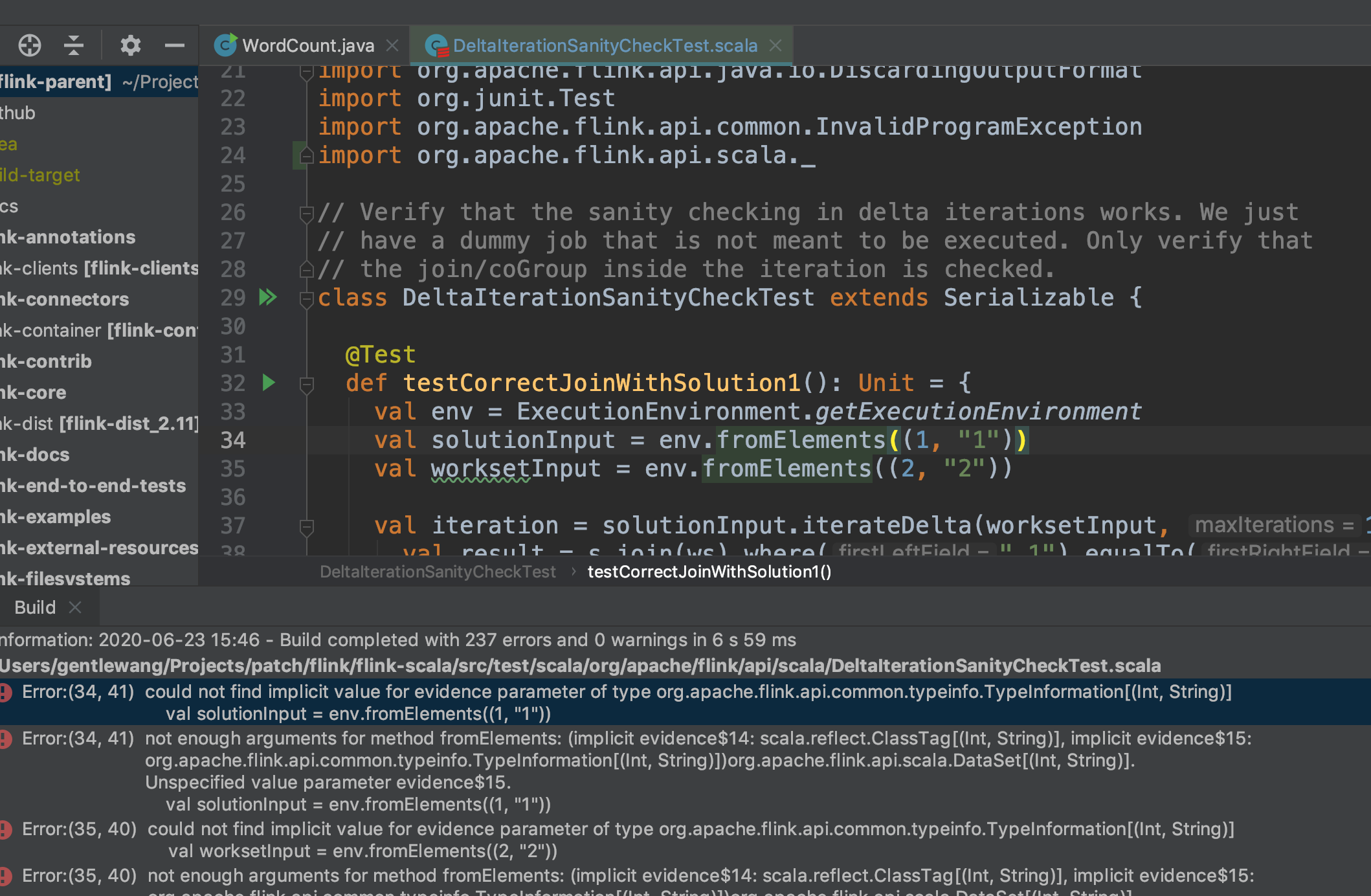Screen dimensions: 1371x896
Task: Select flink-dist module in tree
Action: click(99, 423)
